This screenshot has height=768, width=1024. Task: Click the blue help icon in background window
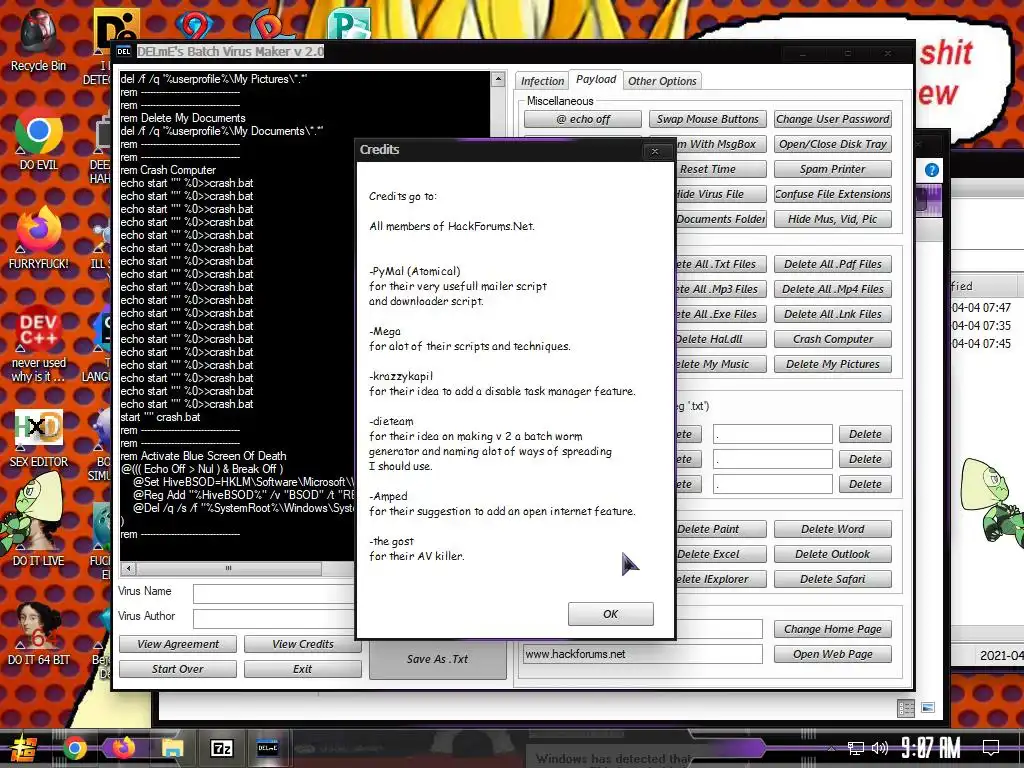(x=932, y=170)
